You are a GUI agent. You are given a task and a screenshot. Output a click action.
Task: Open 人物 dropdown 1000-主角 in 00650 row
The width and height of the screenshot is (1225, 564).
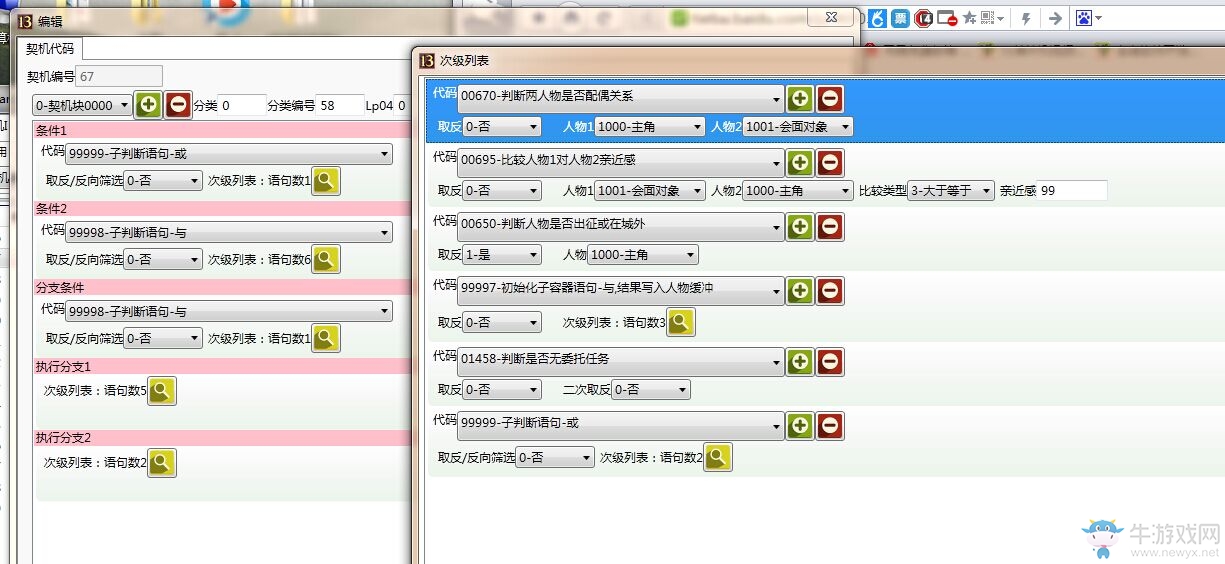643,255
